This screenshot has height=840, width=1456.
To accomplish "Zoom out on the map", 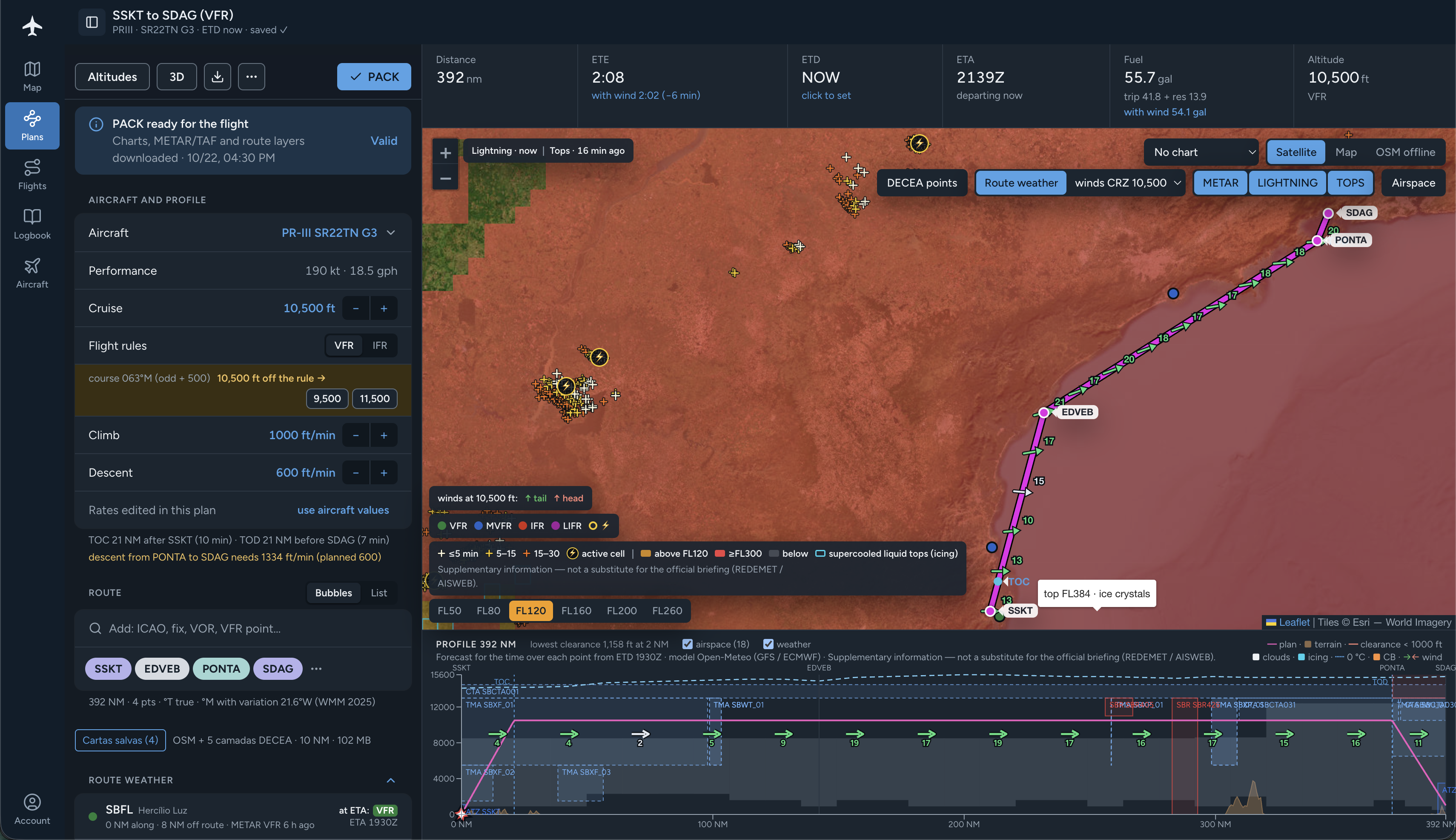I will pos(445,178).
